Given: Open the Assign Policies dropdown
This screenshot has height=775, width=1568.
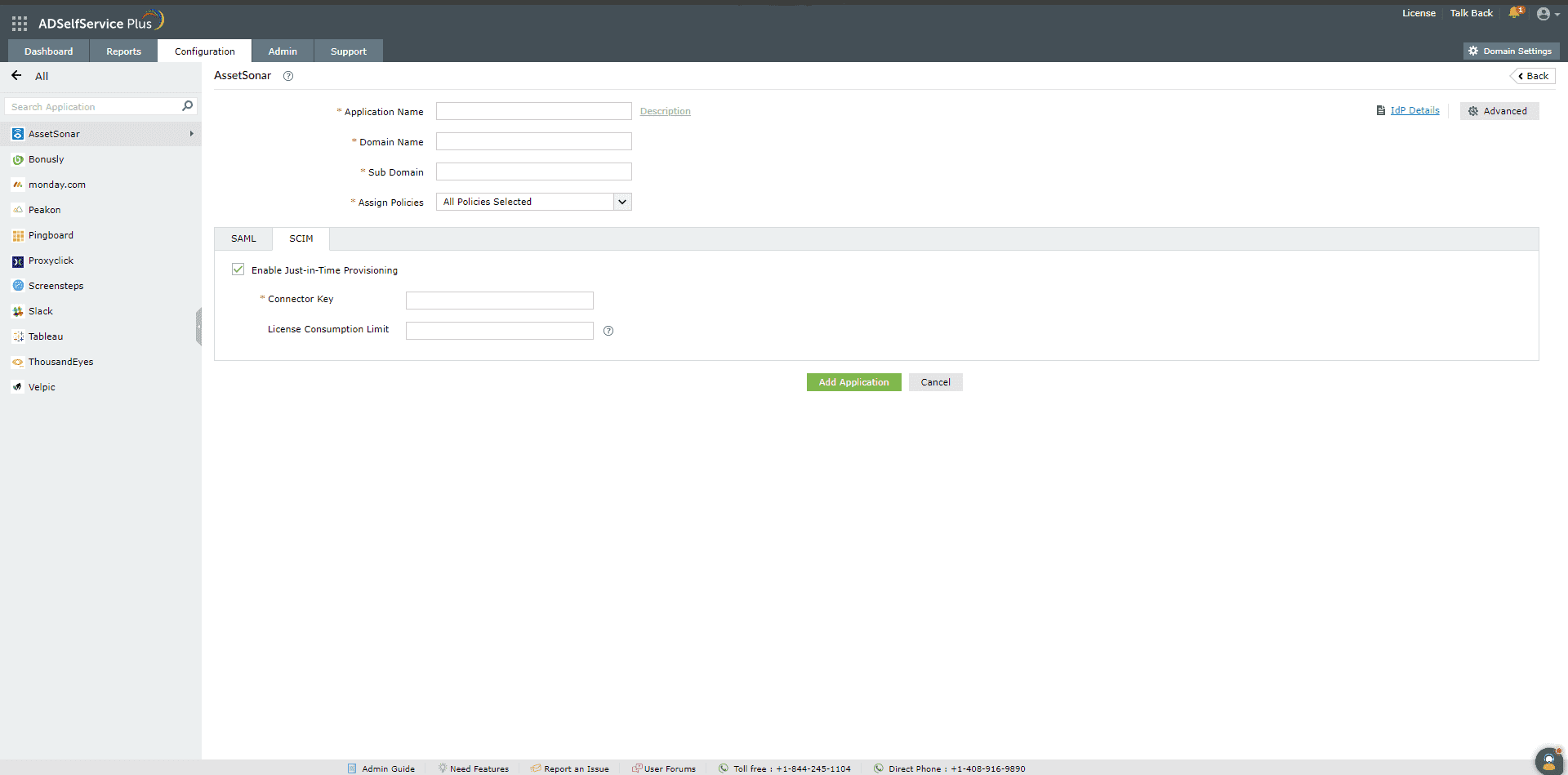Looking at the screenshot, I should (534, 202).
